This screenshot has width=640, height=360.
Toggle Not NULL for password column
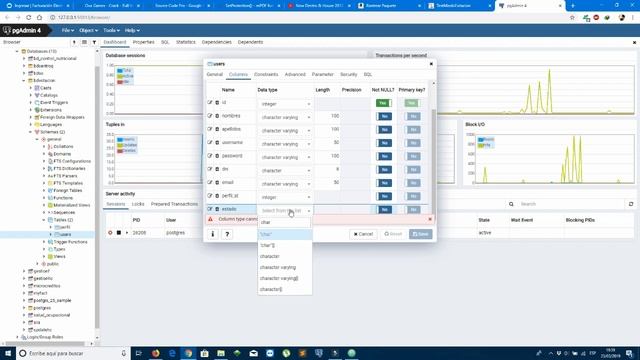click(384, 156)
